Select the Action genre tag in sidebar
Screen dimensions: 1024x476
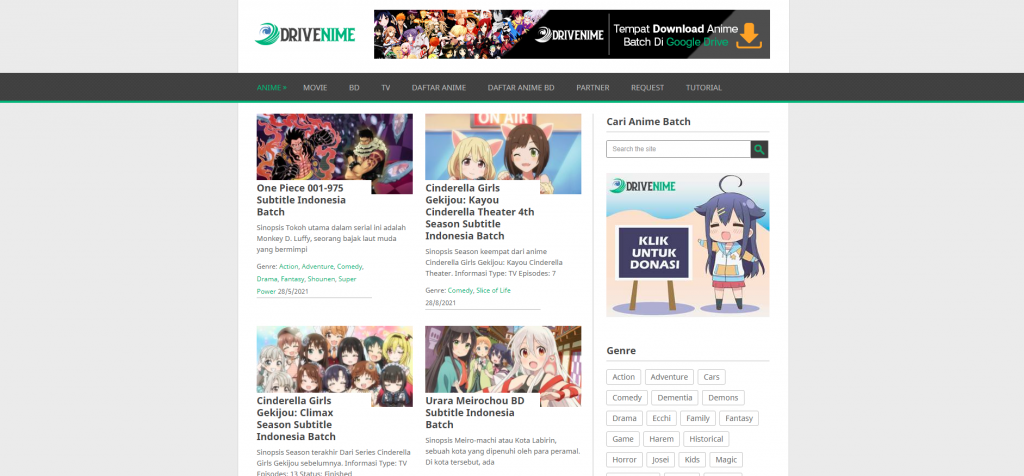coord(624,377)
